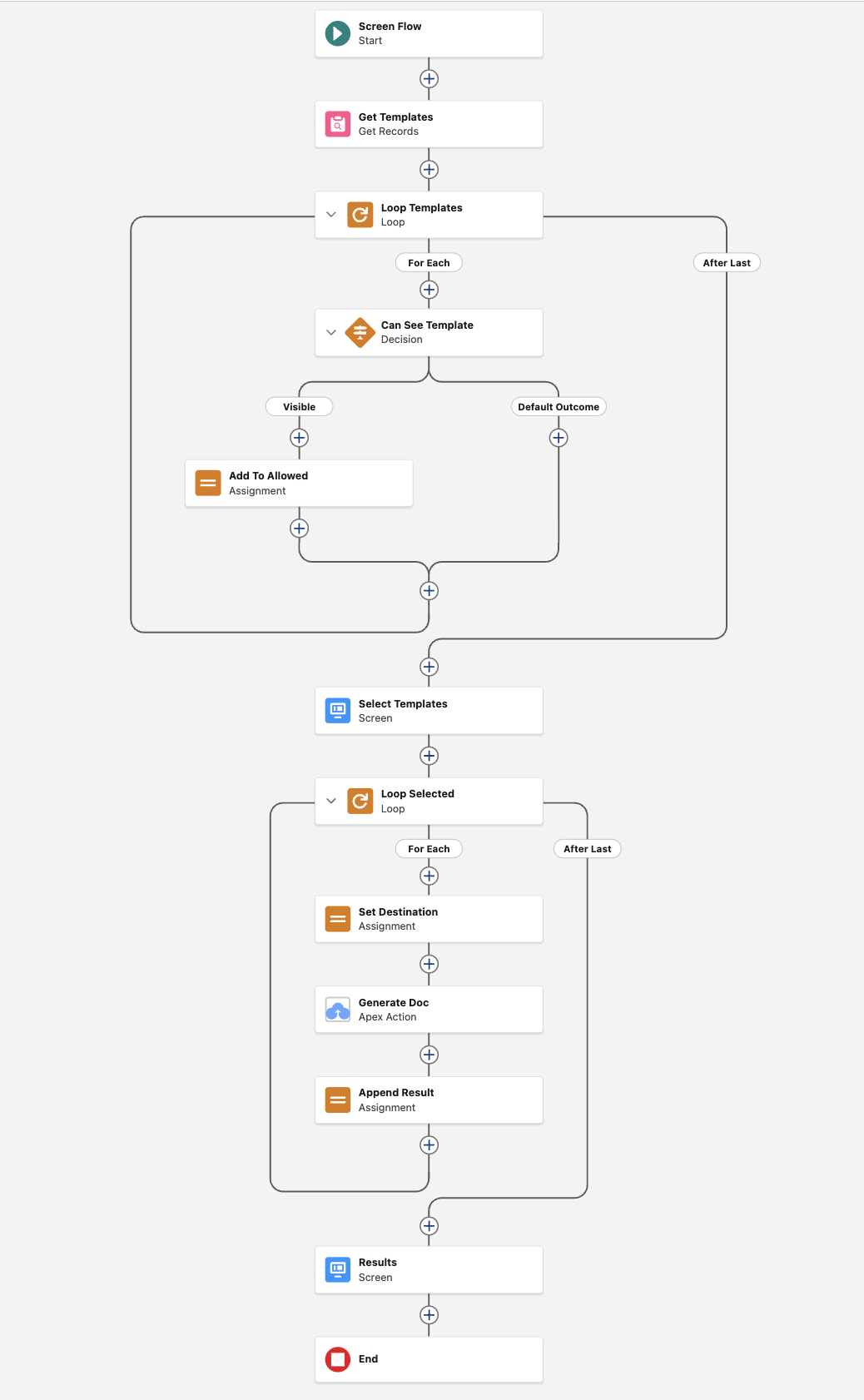Select the Results screen icon
This screenshot has width=864, height=1400.
337,1269
